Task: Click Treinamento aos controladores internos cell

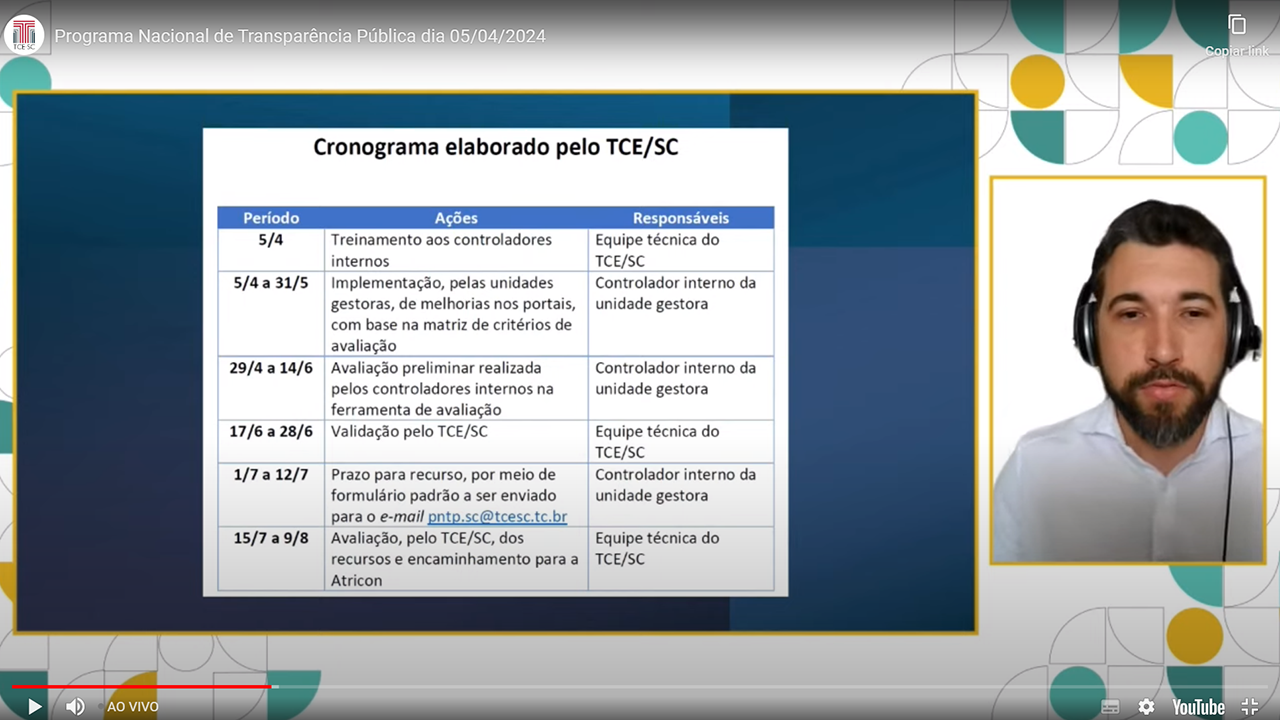Action: (x=456, y=250)
